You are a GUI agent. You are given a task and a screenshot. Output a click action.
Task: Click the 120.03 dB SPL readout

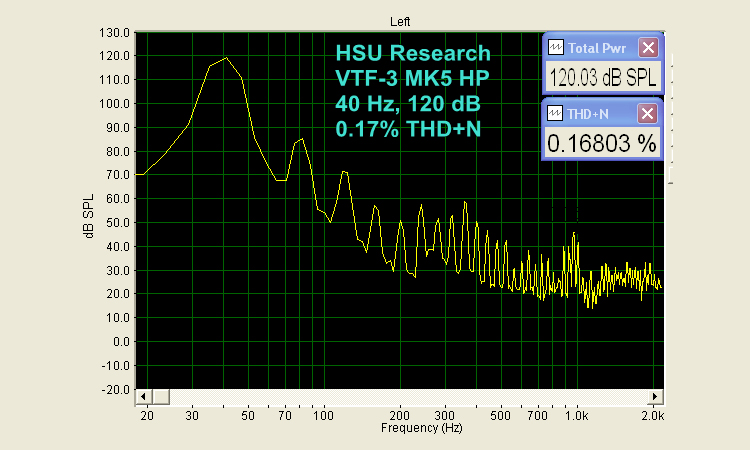[x=602, y=78]
